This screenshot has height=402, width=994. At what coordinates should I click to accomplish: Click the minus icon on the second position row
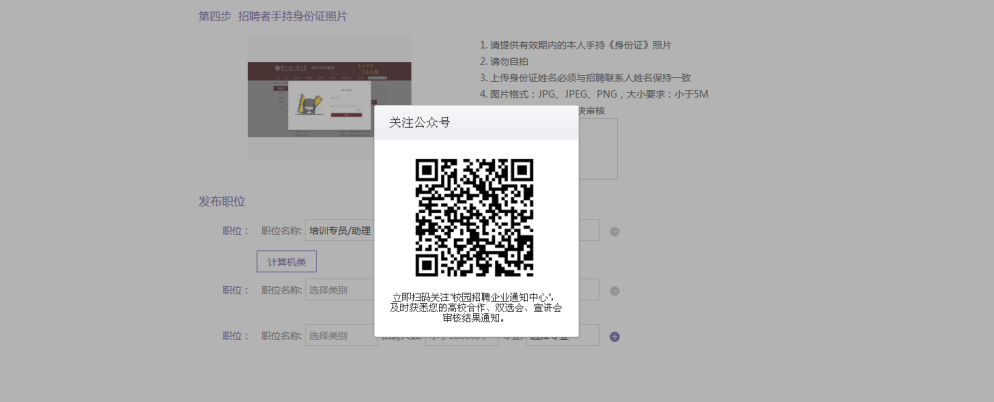tap(614, 291)
